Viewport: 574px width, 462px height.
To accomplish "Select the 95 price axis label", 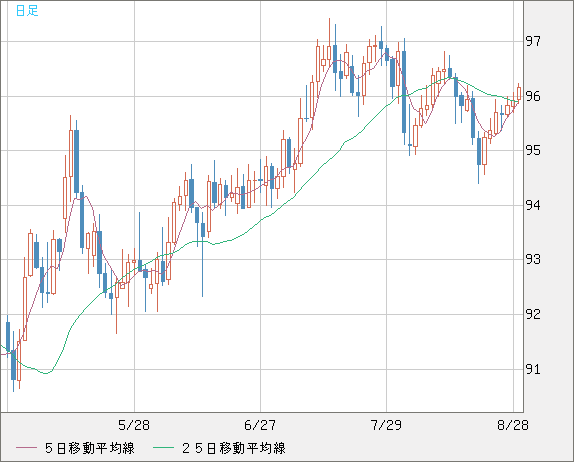I will click(533, 150).
